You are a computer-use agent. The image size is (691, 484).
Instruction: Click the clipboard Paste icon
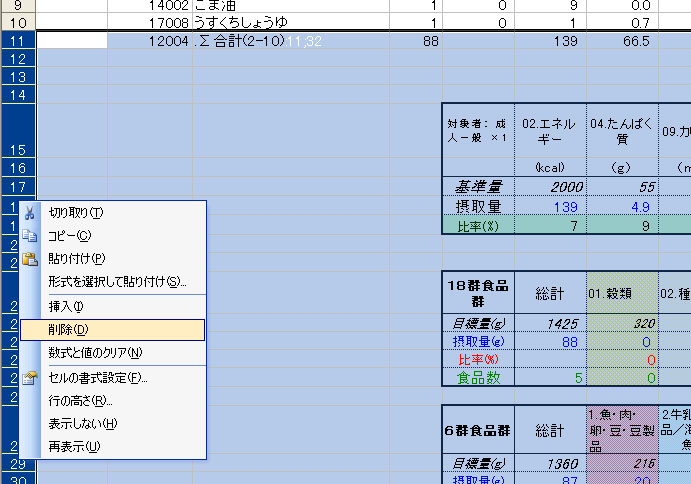(30, 258)
